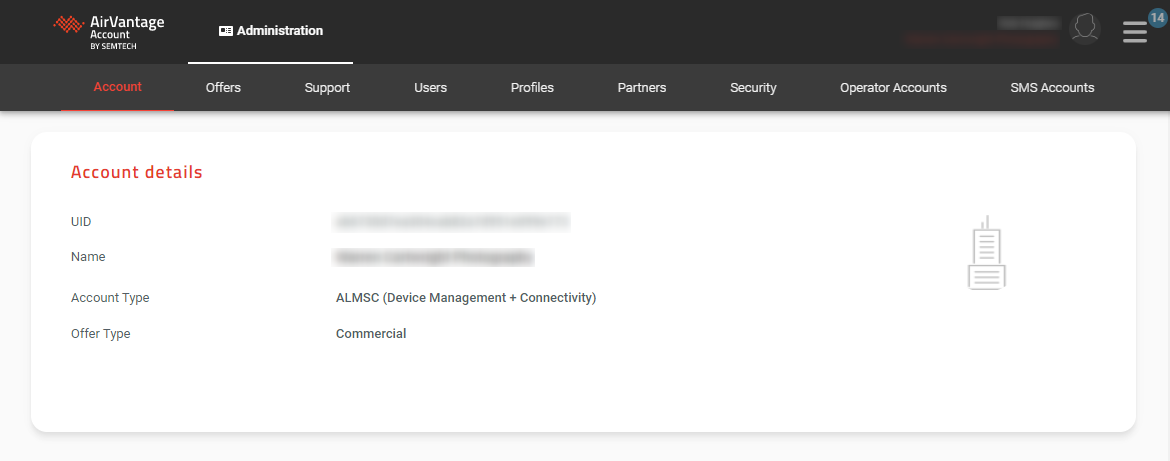The image size is (1170, 461).
Task: Go to the Security tab
Action: [753, 88]
